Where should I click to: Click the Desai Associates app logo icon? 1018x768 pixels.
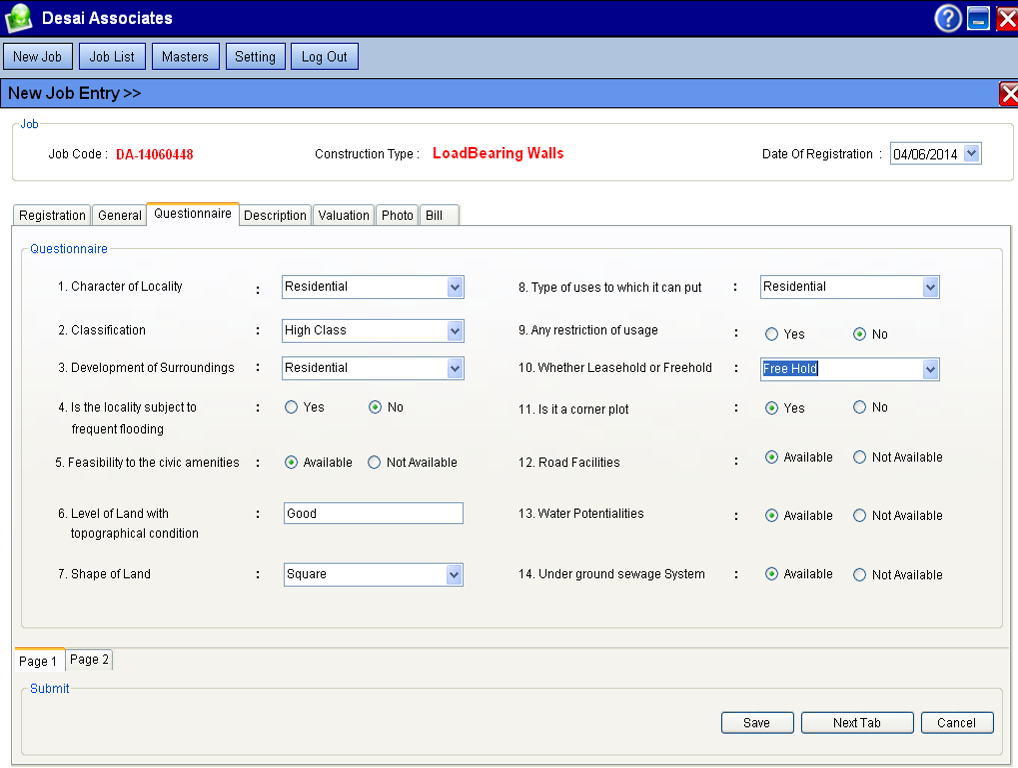19,18
